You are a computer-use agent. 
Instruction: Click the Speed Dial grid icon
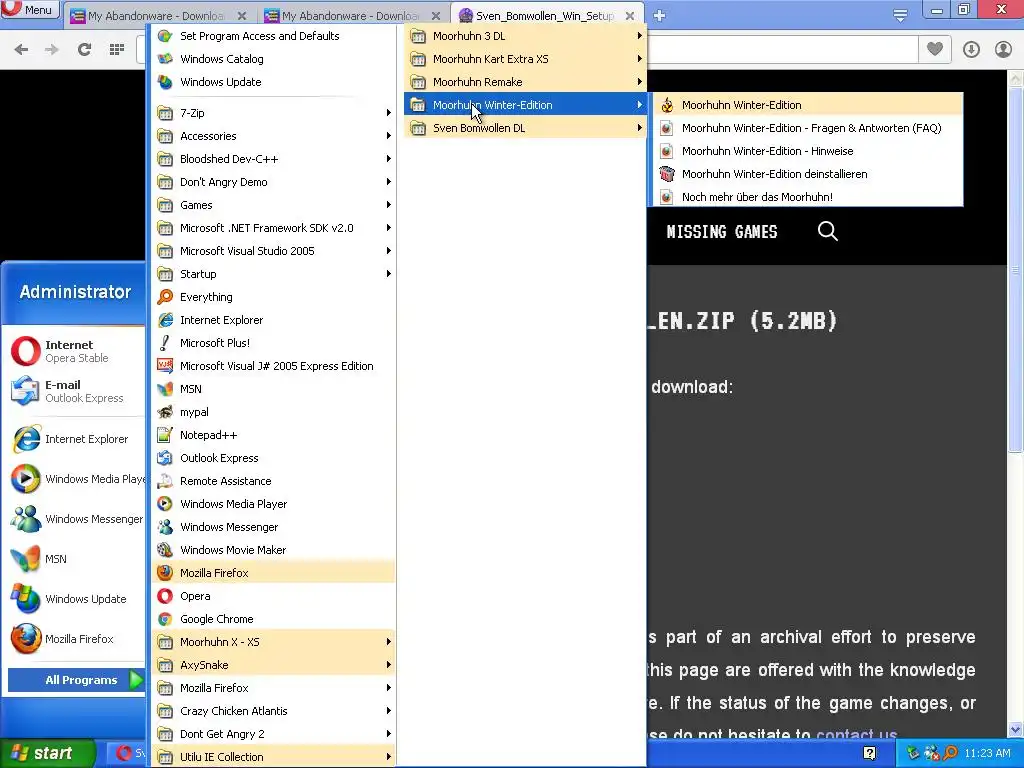[x=117, y=49]
